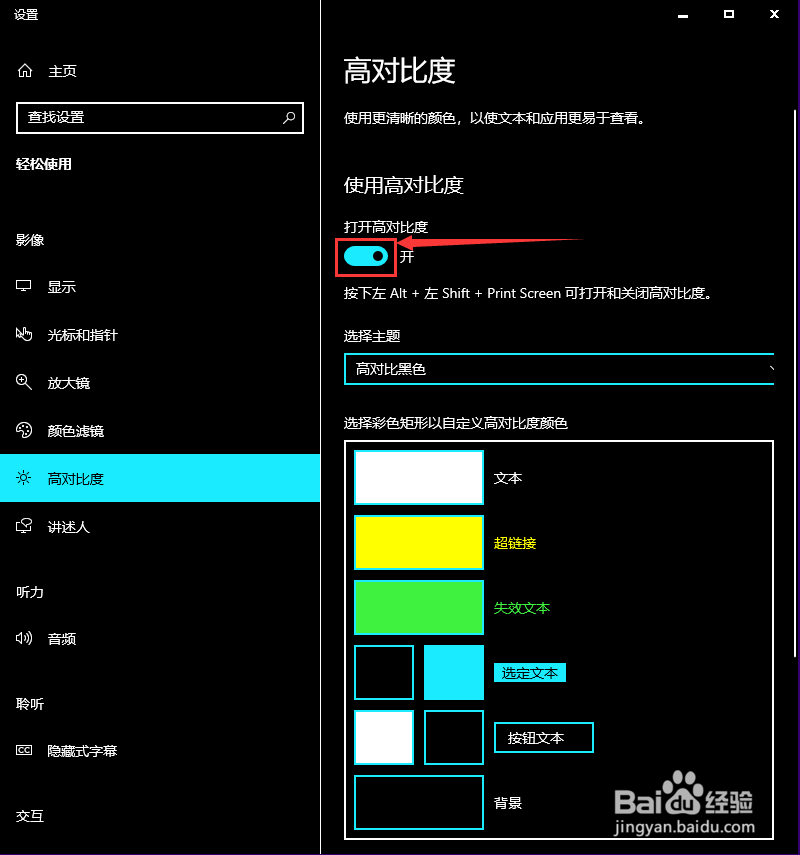The image size is (800, 855).
Task: Go to 音频 settings
Action: (160, 638)
